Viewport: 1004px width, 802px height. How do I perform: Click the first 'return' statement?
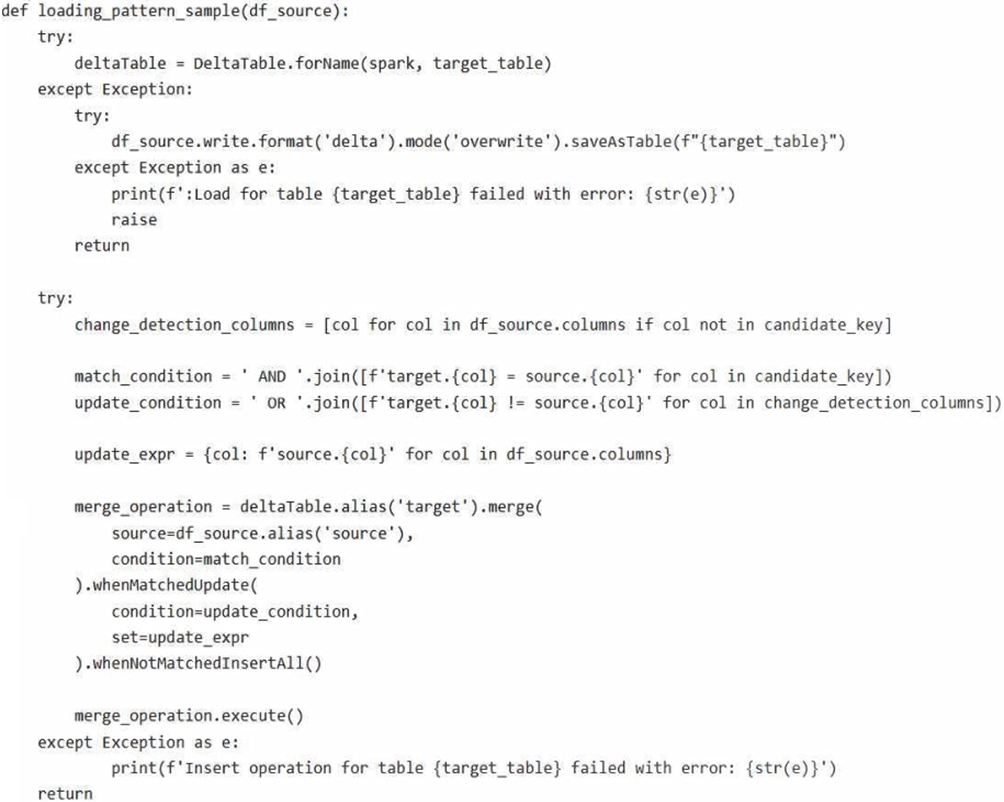[x=102, y=246]
